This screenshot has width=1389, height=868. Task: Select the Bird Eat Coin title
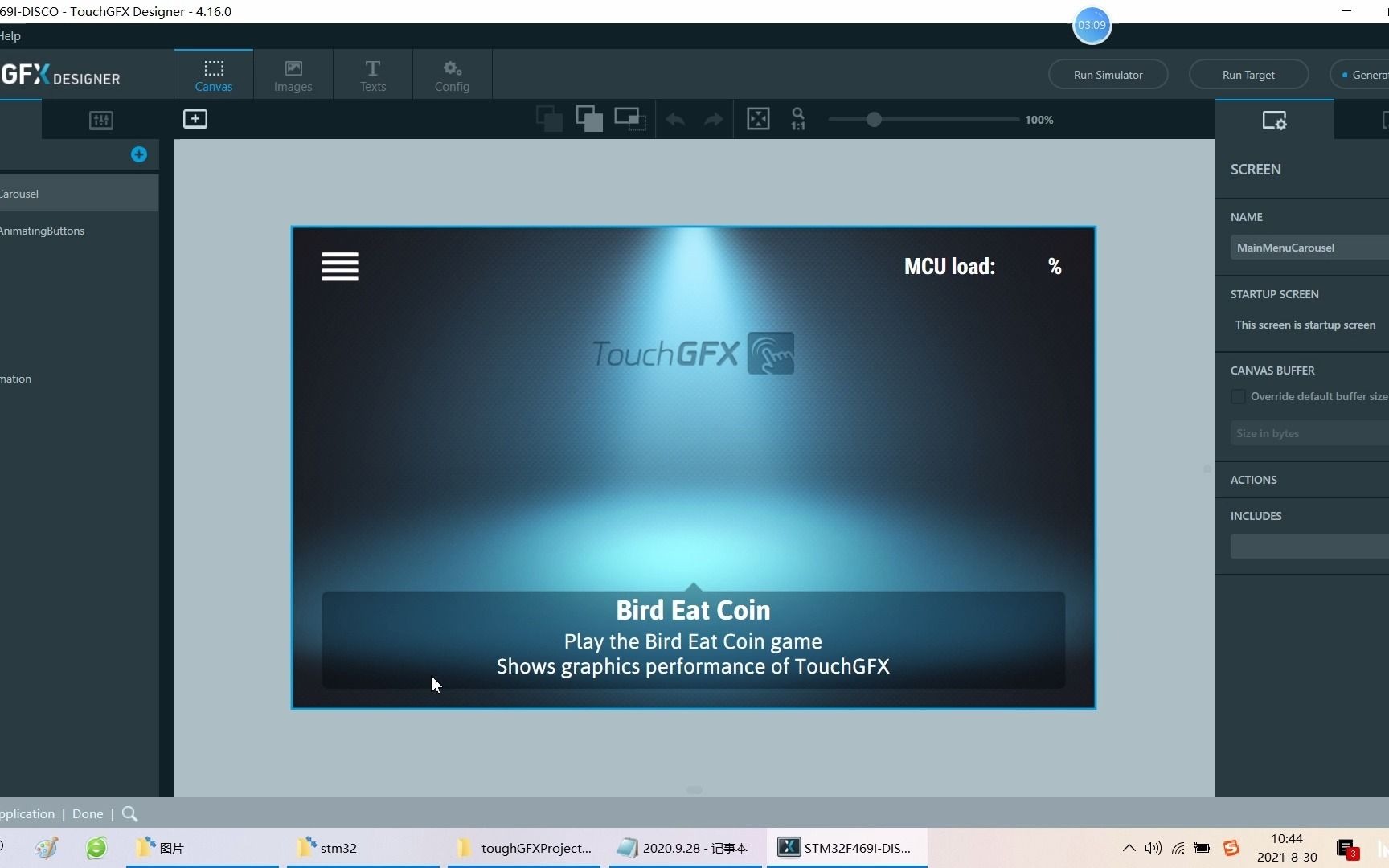[x=693, y=610]
